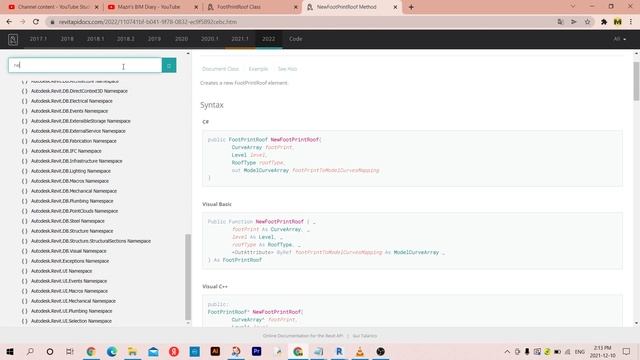Image resolution: width=640 pixels, height=360 pixels.
Task: Open the browser extensions puzzle icon
Action: pos(604,22)
